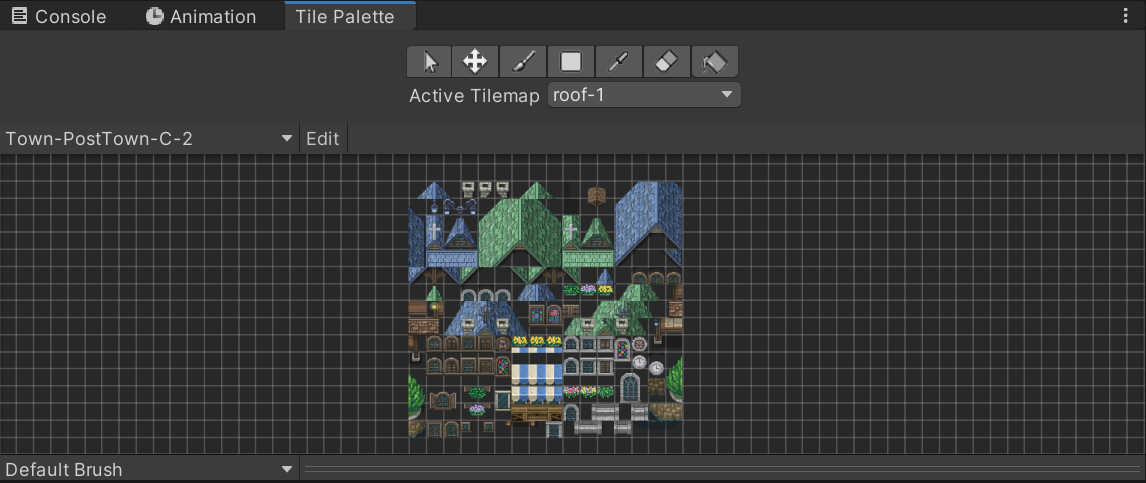The width and height of the screenshot is (1146, 483).
Task: Pick the Box Fill rectangle tool
Action: 570,62
